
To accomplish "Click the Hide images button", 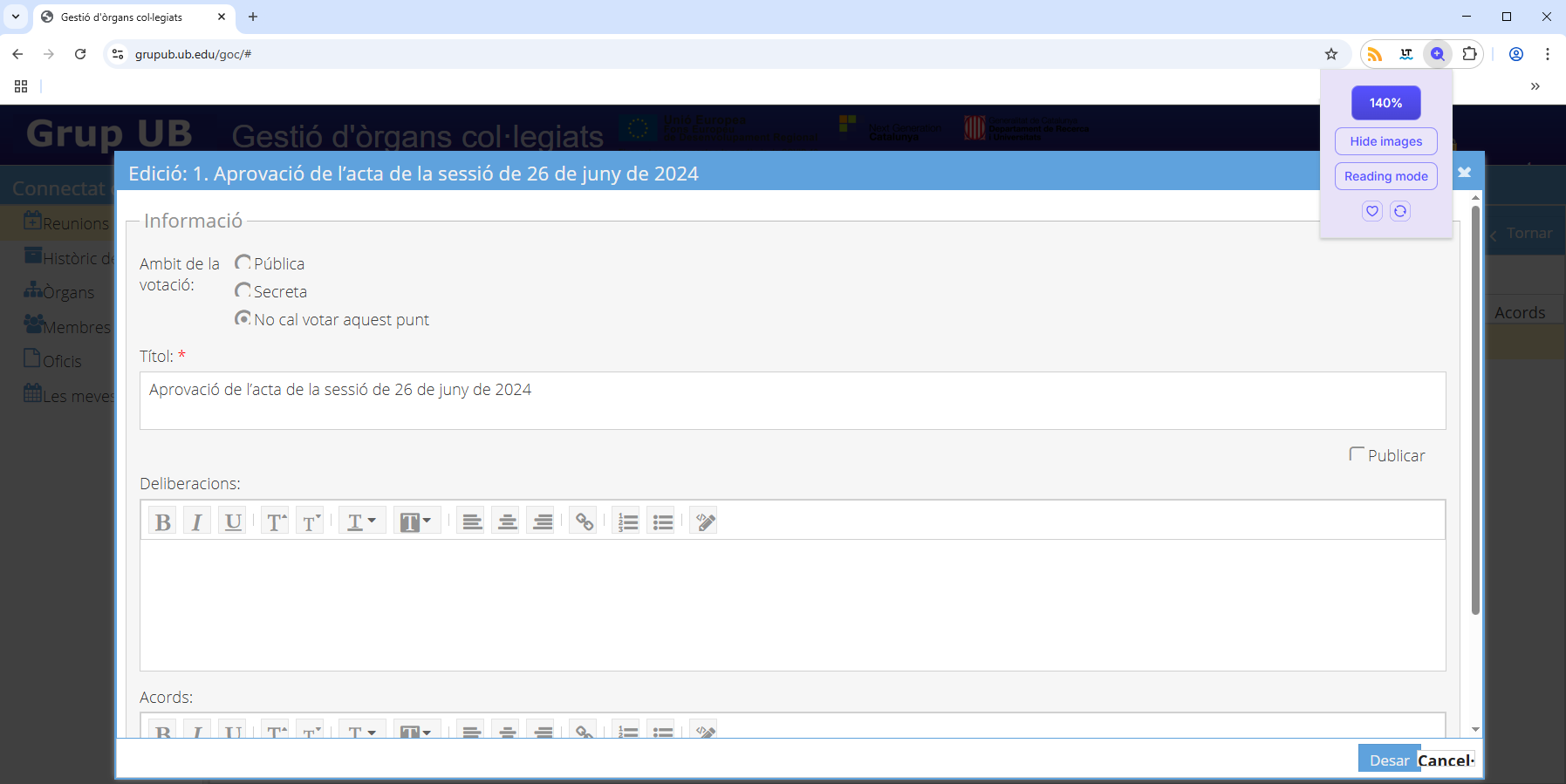I will 1385,141.
